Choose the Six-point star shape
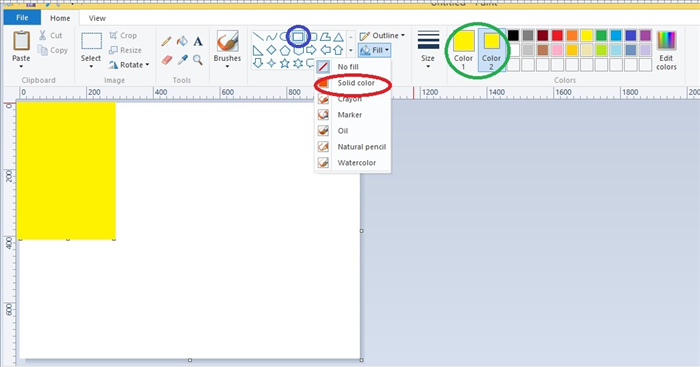Screen dimensions: 700x367 298,63
